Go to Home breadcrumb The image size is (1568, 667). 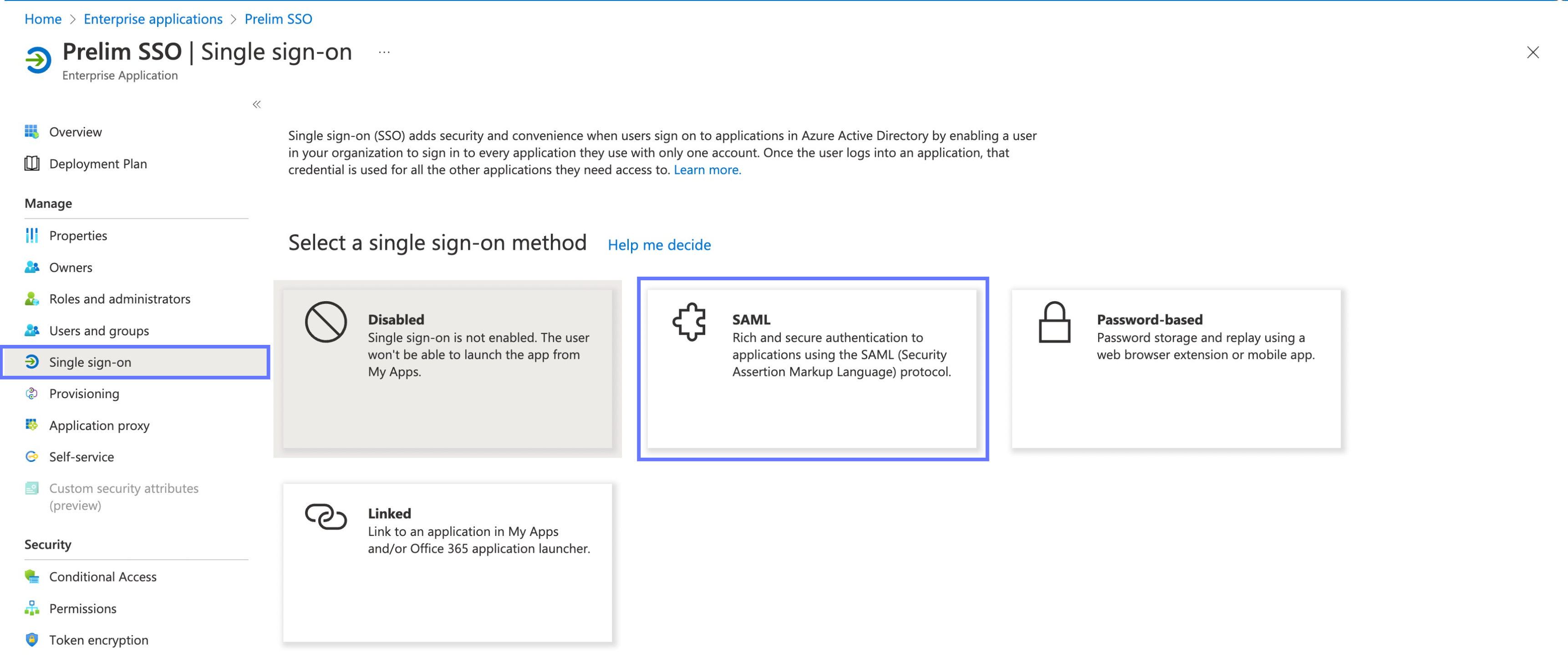[43, 19]
